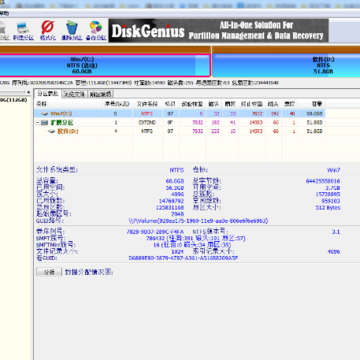Image resolution: width=360 pixels, height=360 pixels.
Task: Click the 数据分配情况图 label
Action: pos(89,272)
